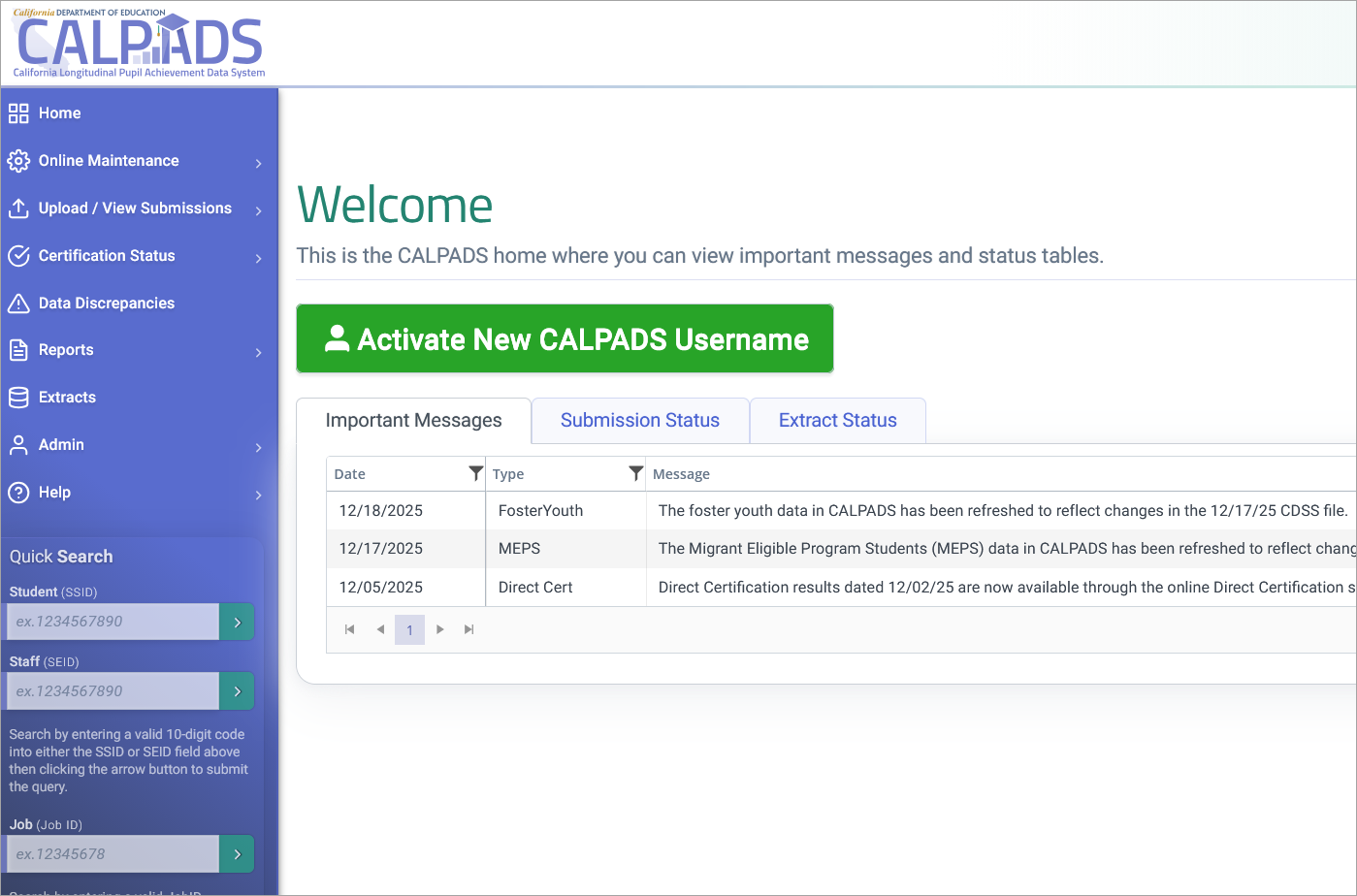Click the Admin person icon
This screenshot has height=896, width=1357.
18,444
